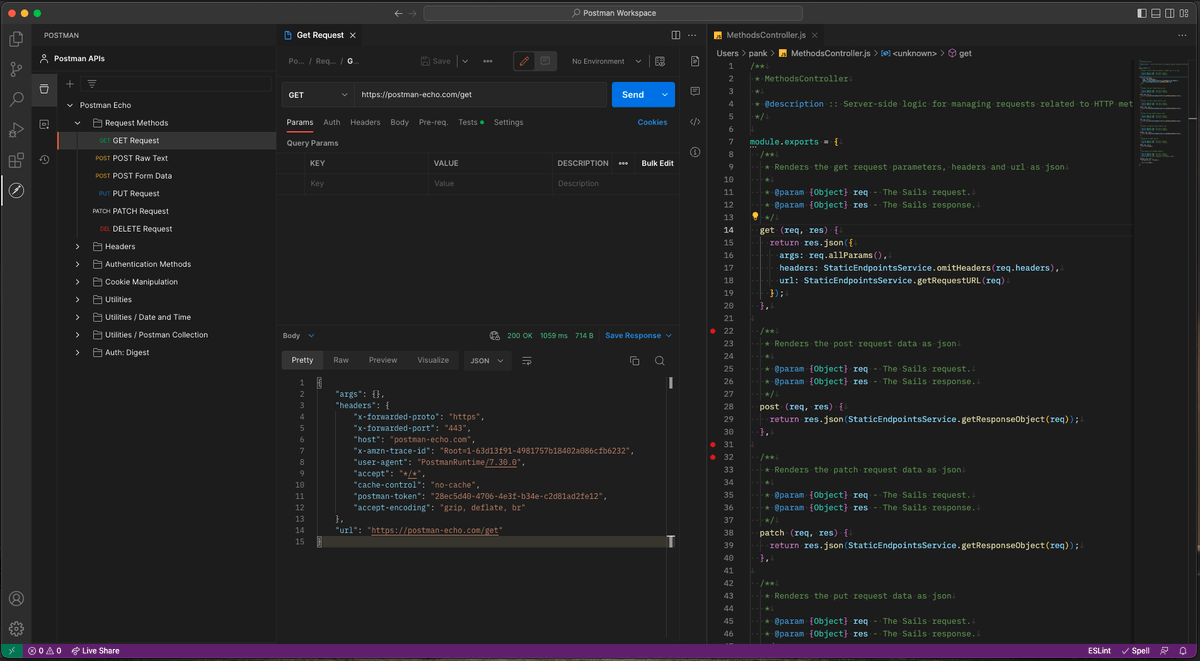Image resolution: width=1200 pixels, height=661 pixels.
Task: Click Live Share in status bar
Action: [x=94, y=651]
